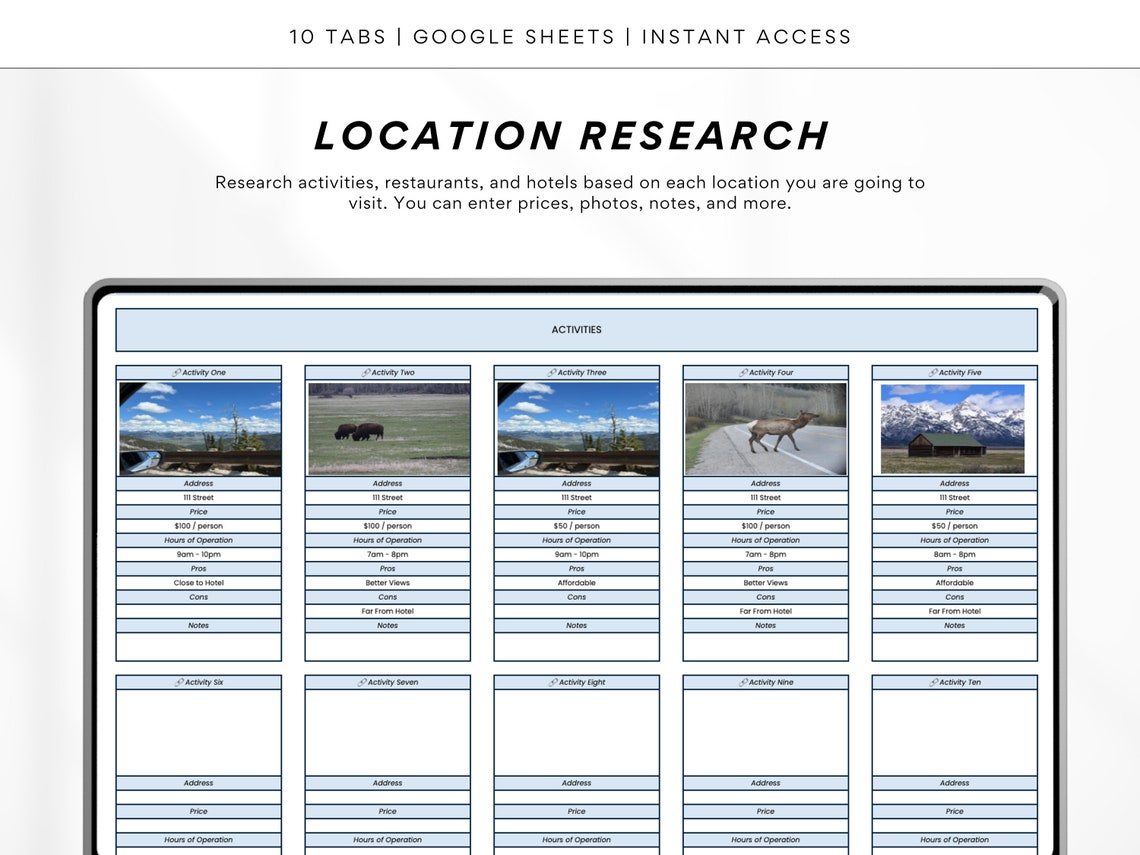Screen dimensions: 1140x855
Task: Click the link icon beside Activity Eight
Action: [x=551, y=682]
